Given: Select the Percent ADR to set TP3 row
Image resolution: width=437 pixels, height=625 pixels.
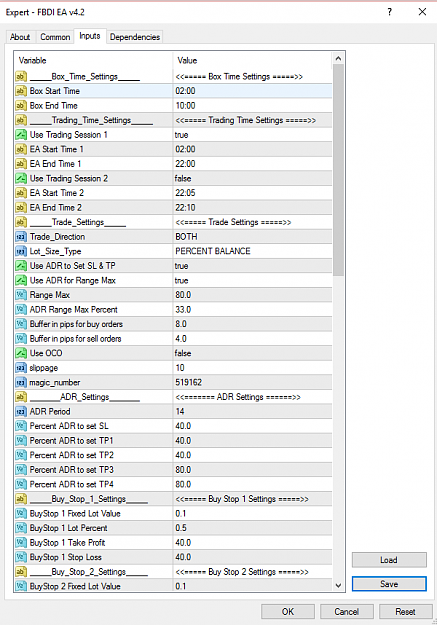Looking at the screenshot, I should click(x=173, y=470).
